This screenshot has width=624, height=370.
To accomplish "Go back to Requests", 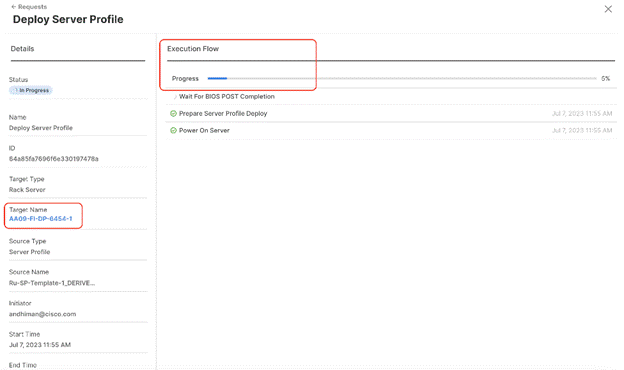I will click(x=29, y=7).
